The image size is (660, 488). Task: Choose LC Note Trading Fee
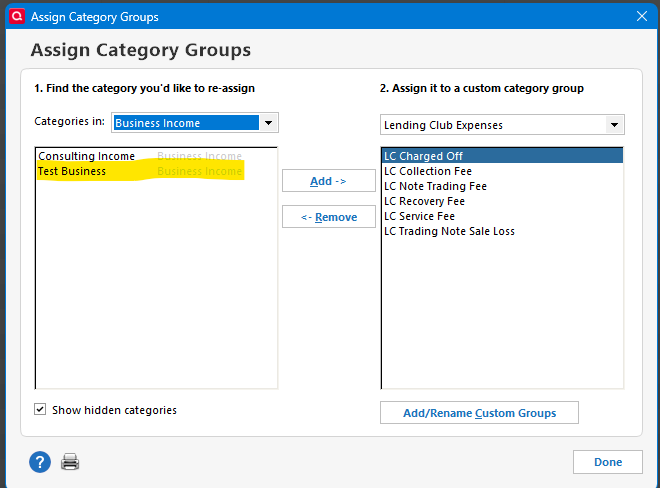[x=435, y=187]
